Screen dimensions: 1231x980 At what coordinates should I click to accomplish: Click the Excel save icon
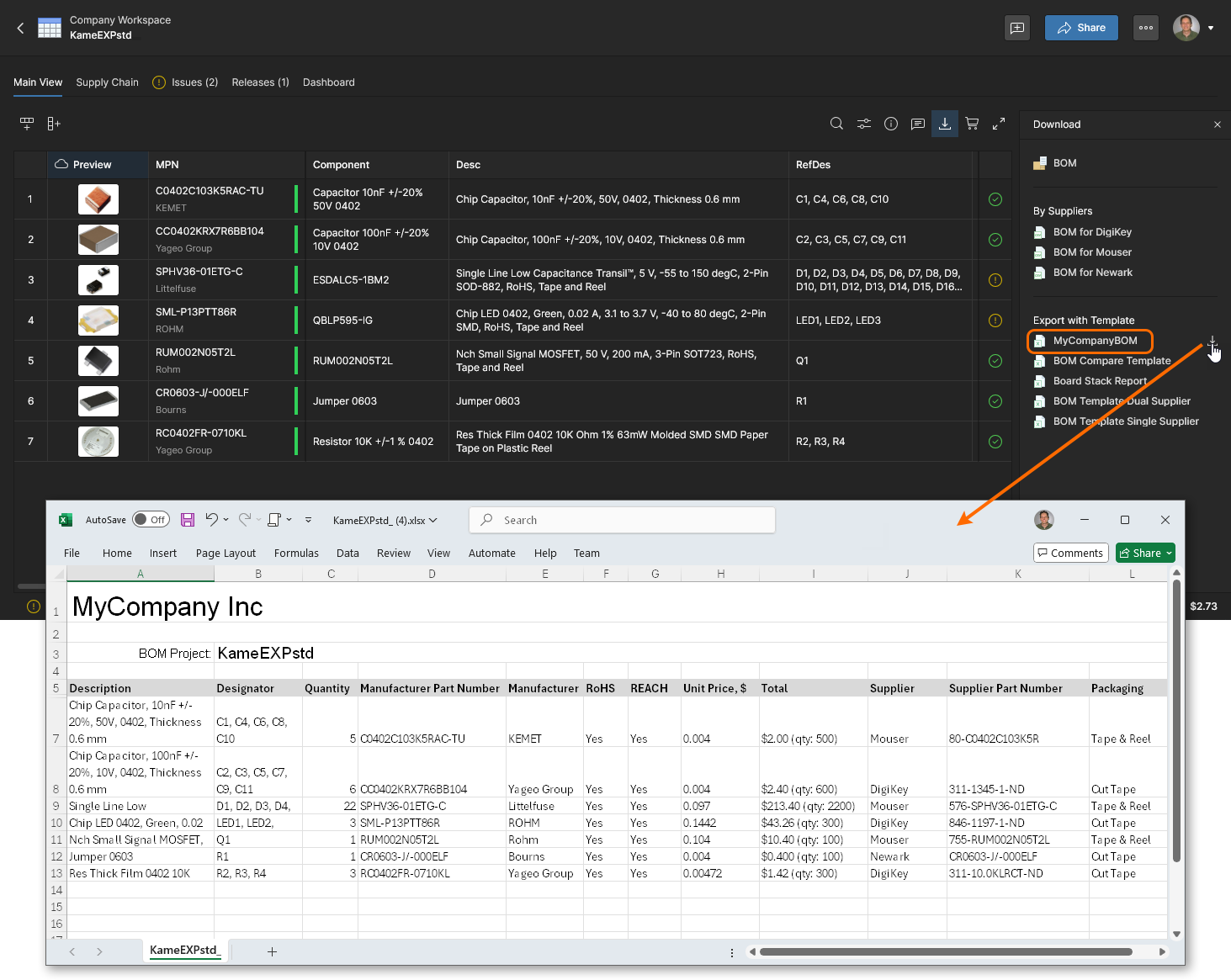click(188, 520)
